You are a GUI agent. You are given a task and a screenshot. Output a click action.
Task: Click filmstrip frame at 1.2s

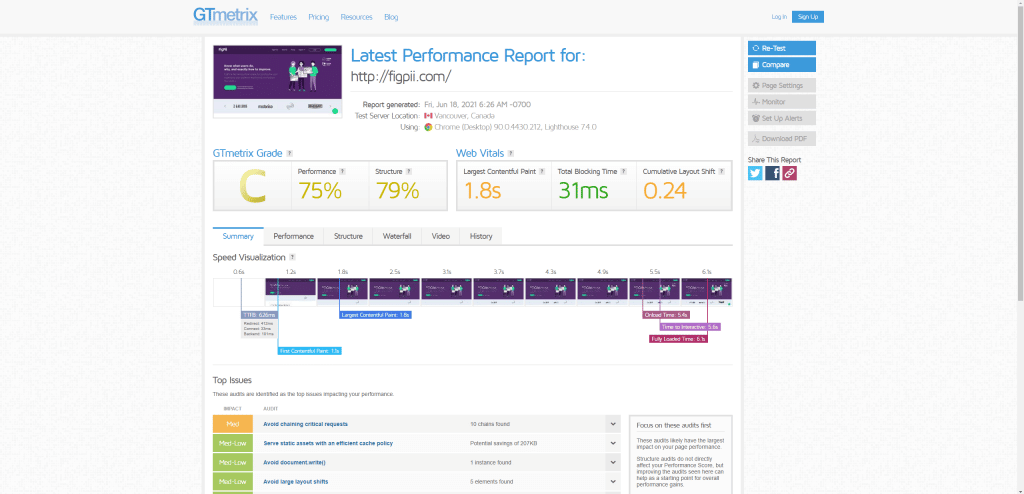pyautogui.click(x=291, y=292)
